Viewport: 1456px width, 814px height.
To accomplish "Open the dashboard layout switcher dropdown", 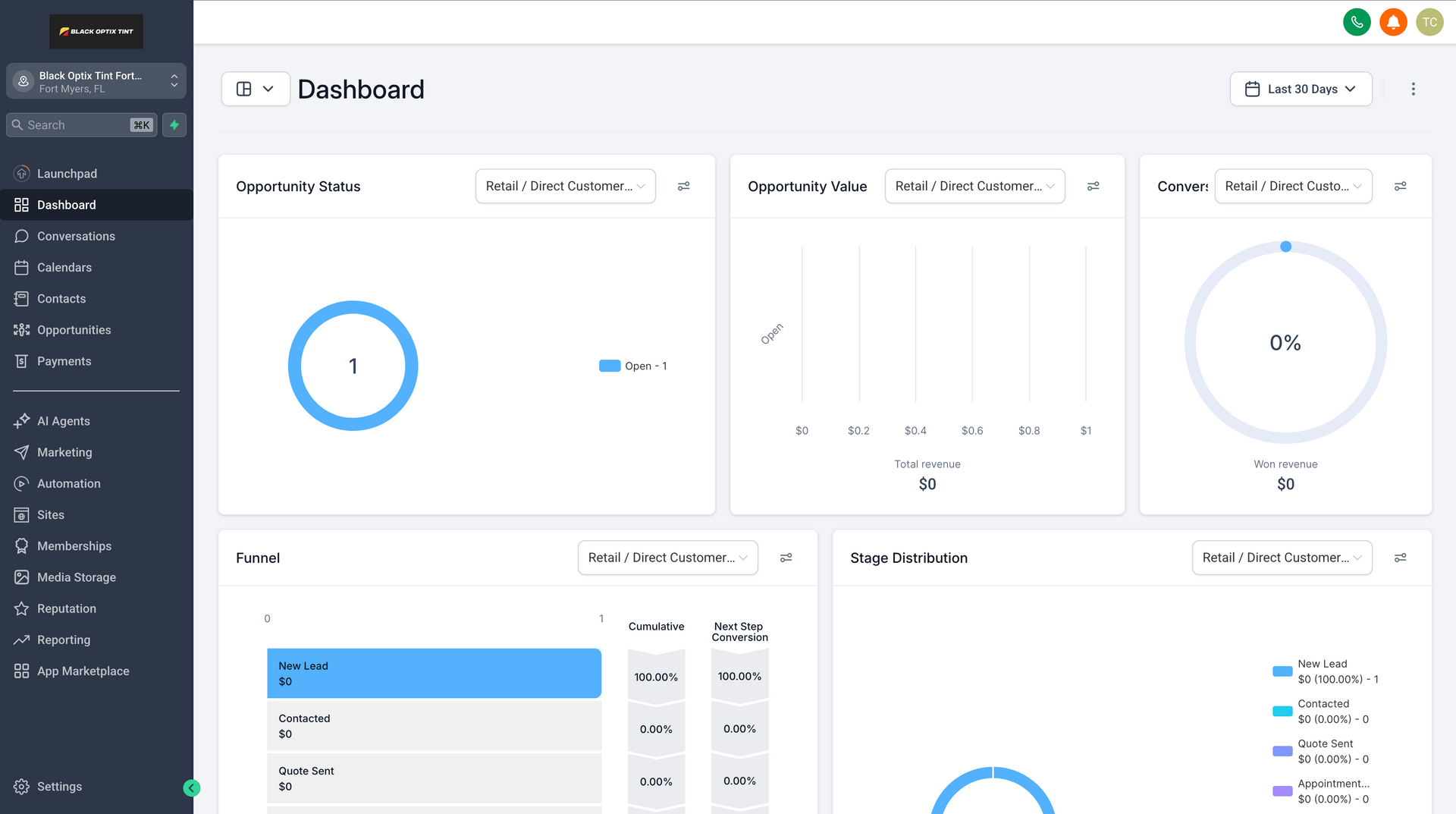I will tap(256, 89).
